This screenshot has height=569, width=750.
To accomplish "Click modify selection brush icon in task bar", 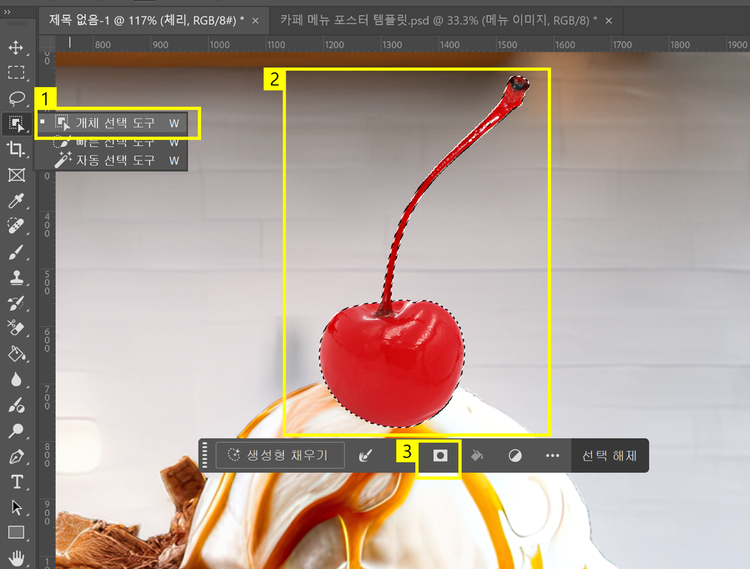I will click(x=366, y=456).
